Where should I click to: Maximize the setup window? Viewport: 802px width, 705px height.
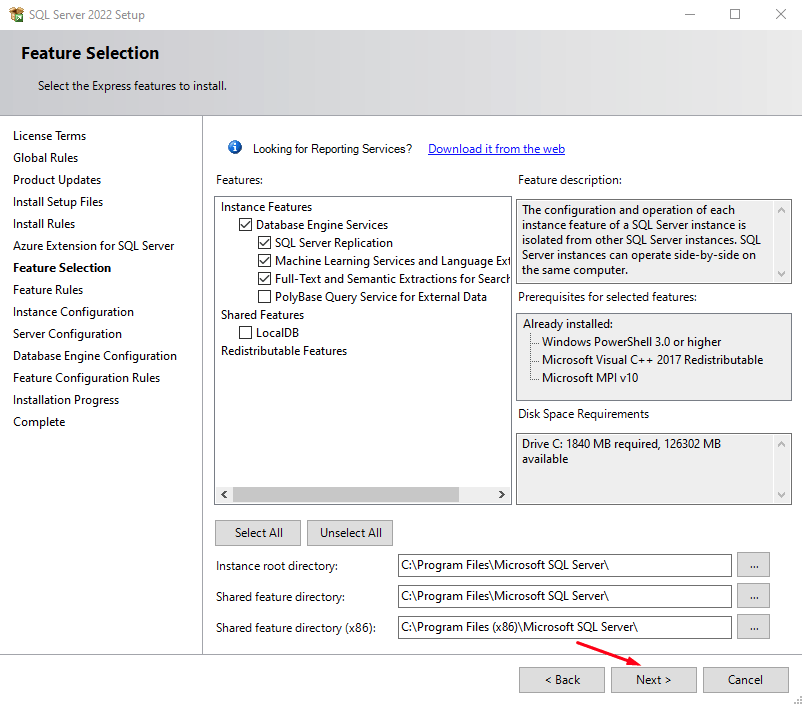[x=735, y=14]
